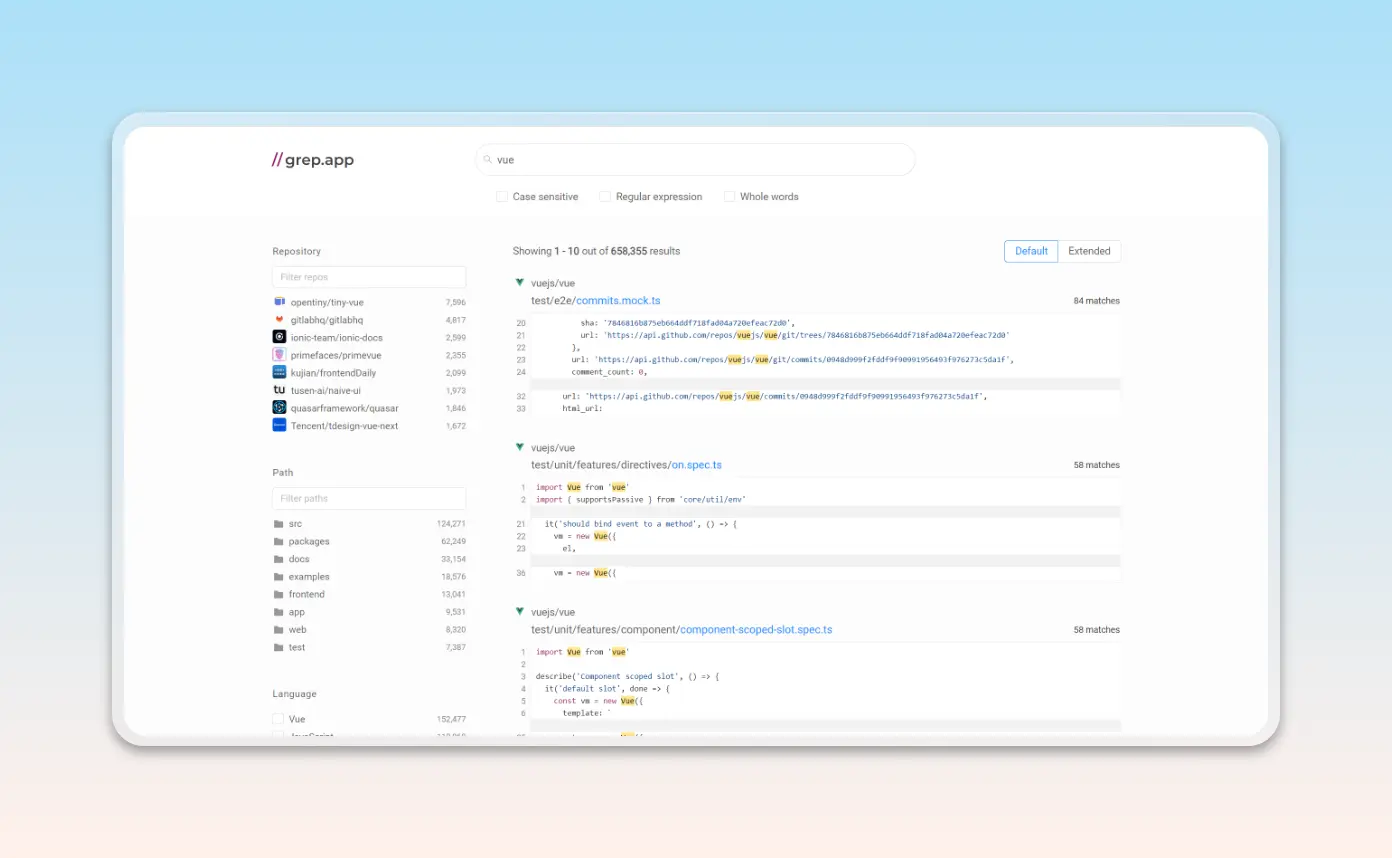Click the search magnifier icon

487,160
